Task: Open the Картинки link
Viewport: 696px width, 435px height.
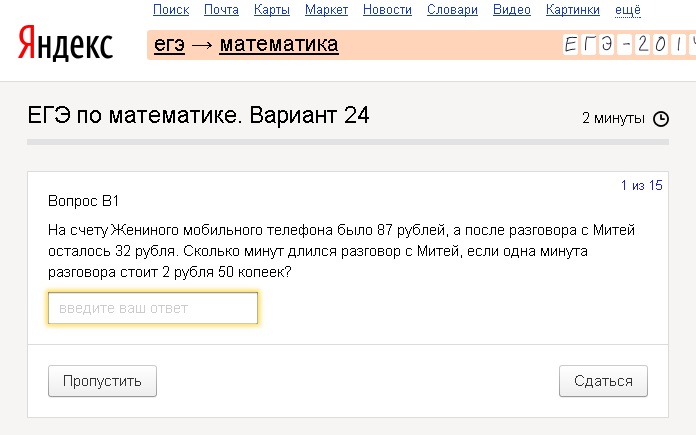Action: click(573, 10)
